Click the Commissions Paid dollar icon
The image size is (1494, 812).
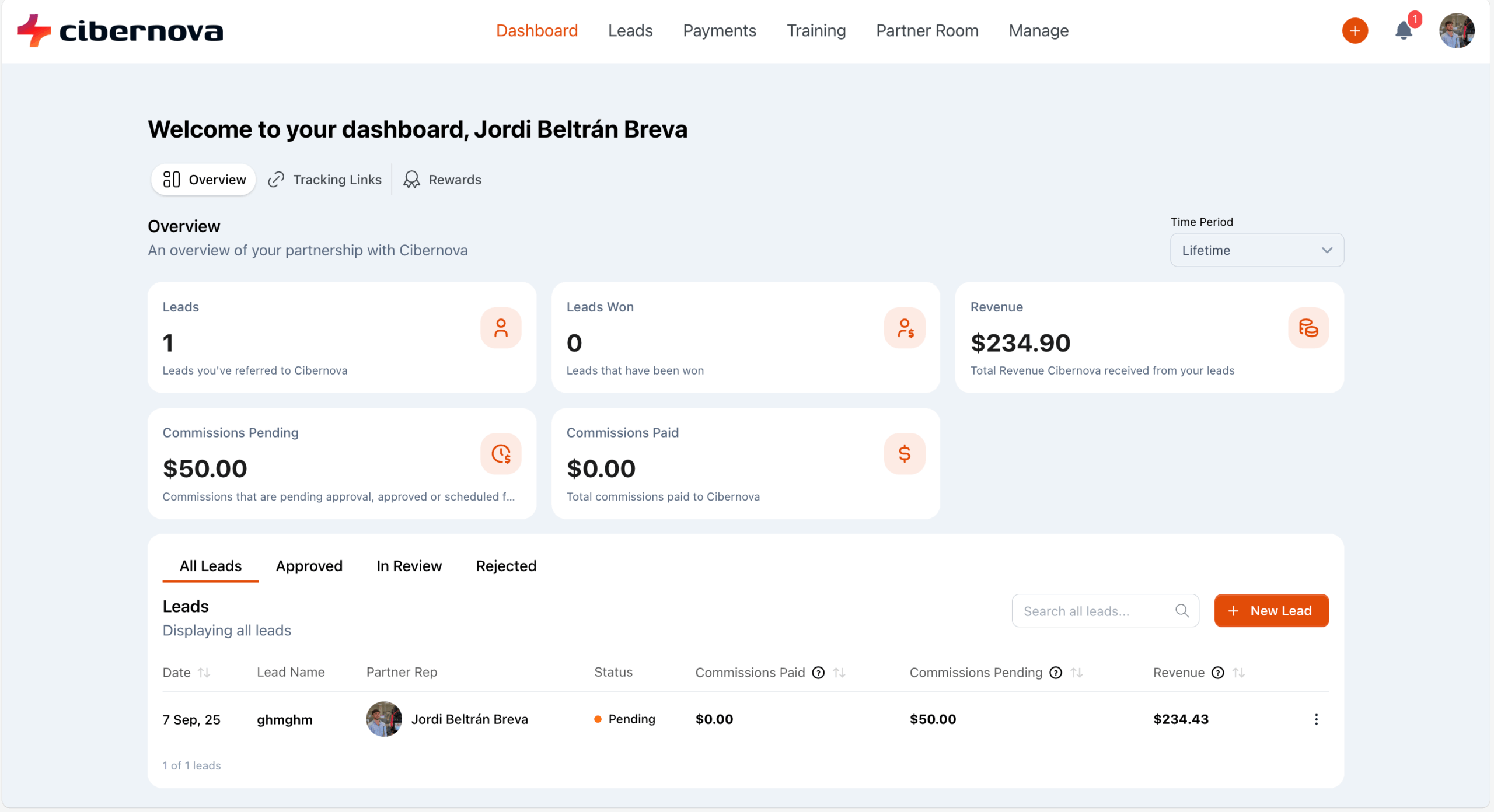[904, 454]
